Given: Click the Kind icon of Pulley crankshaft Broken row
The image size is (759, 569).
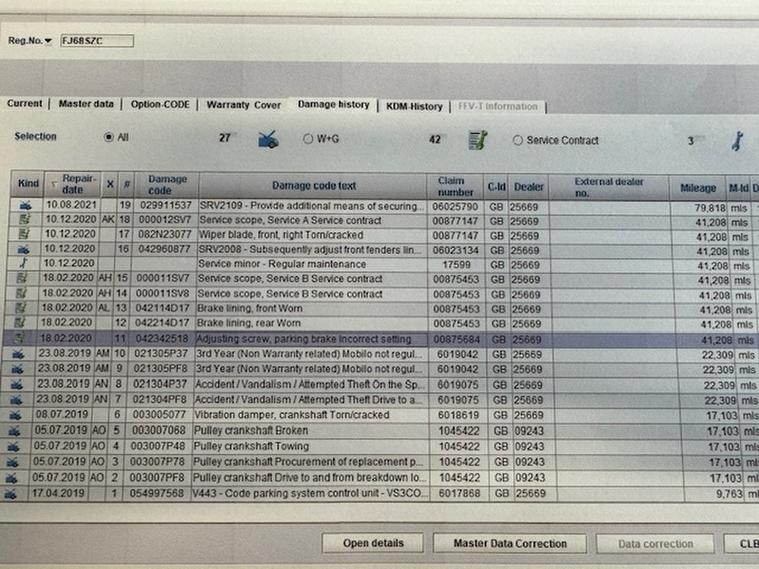Looking at the screenshot, I should pos(26,430).
